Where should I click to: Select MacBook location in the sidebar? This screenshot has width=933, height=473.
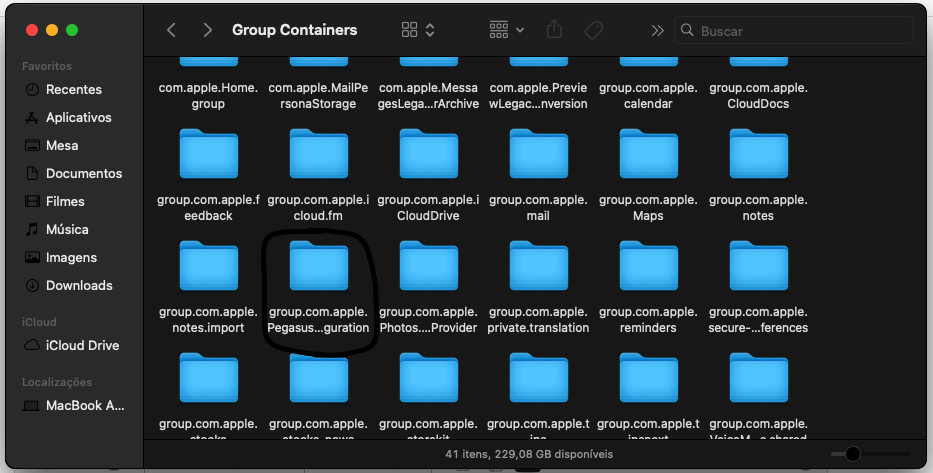pyautogui.click(x=85, y=405)
